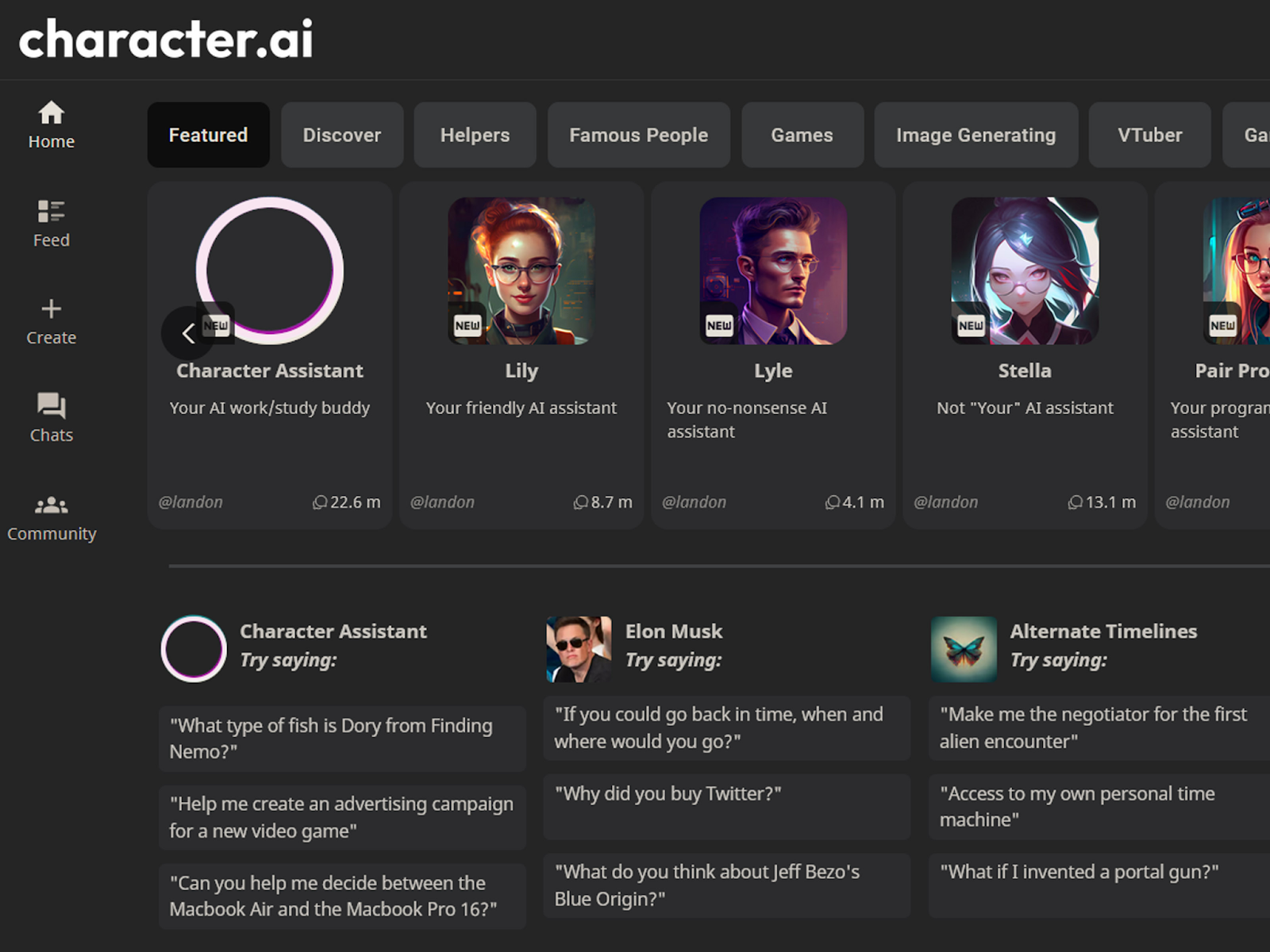Switch to the Image Generating tab
The height and width of the screenshot is (952, 1270).
coord(976,135)
